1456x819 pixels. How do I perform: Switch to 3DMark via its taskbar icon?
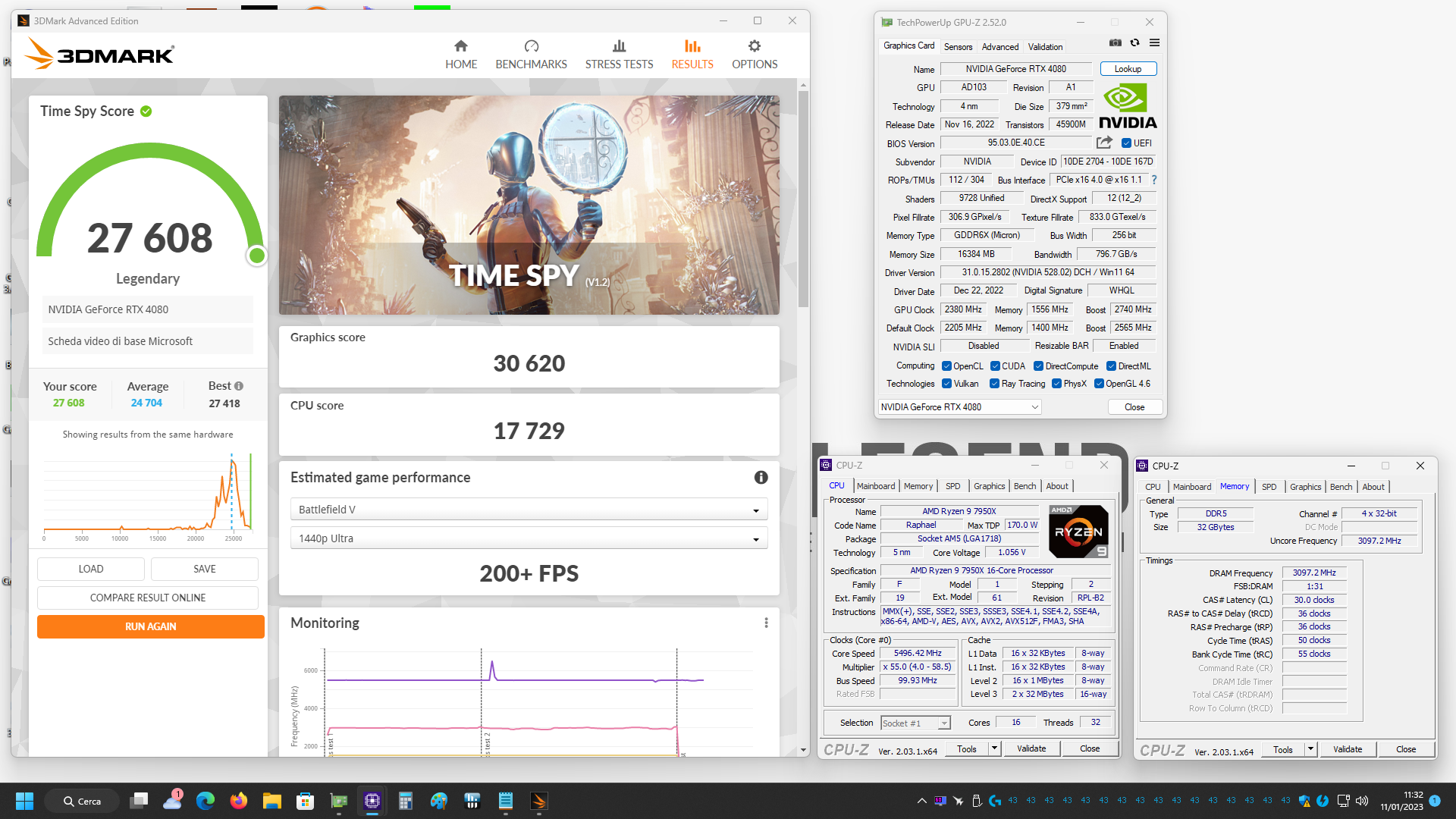click(x=539, y=801)
